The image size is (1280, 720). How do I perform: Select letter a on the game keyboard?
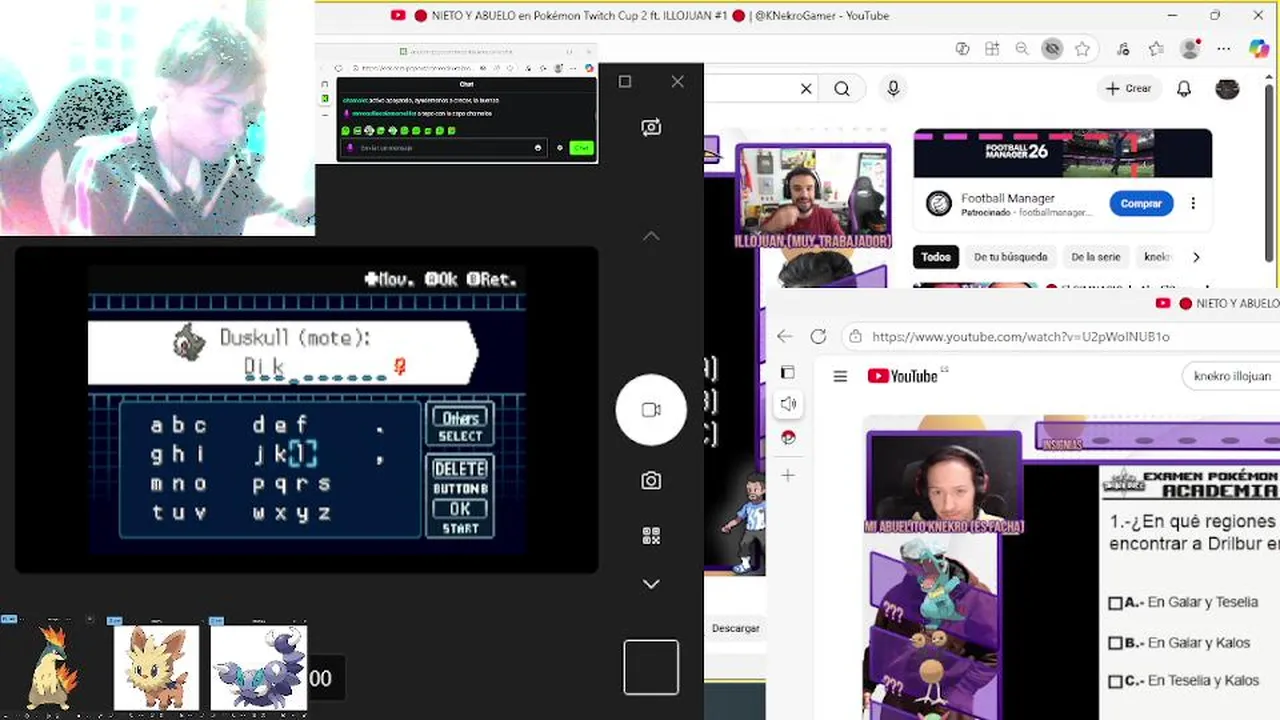(x=156, y=426)
